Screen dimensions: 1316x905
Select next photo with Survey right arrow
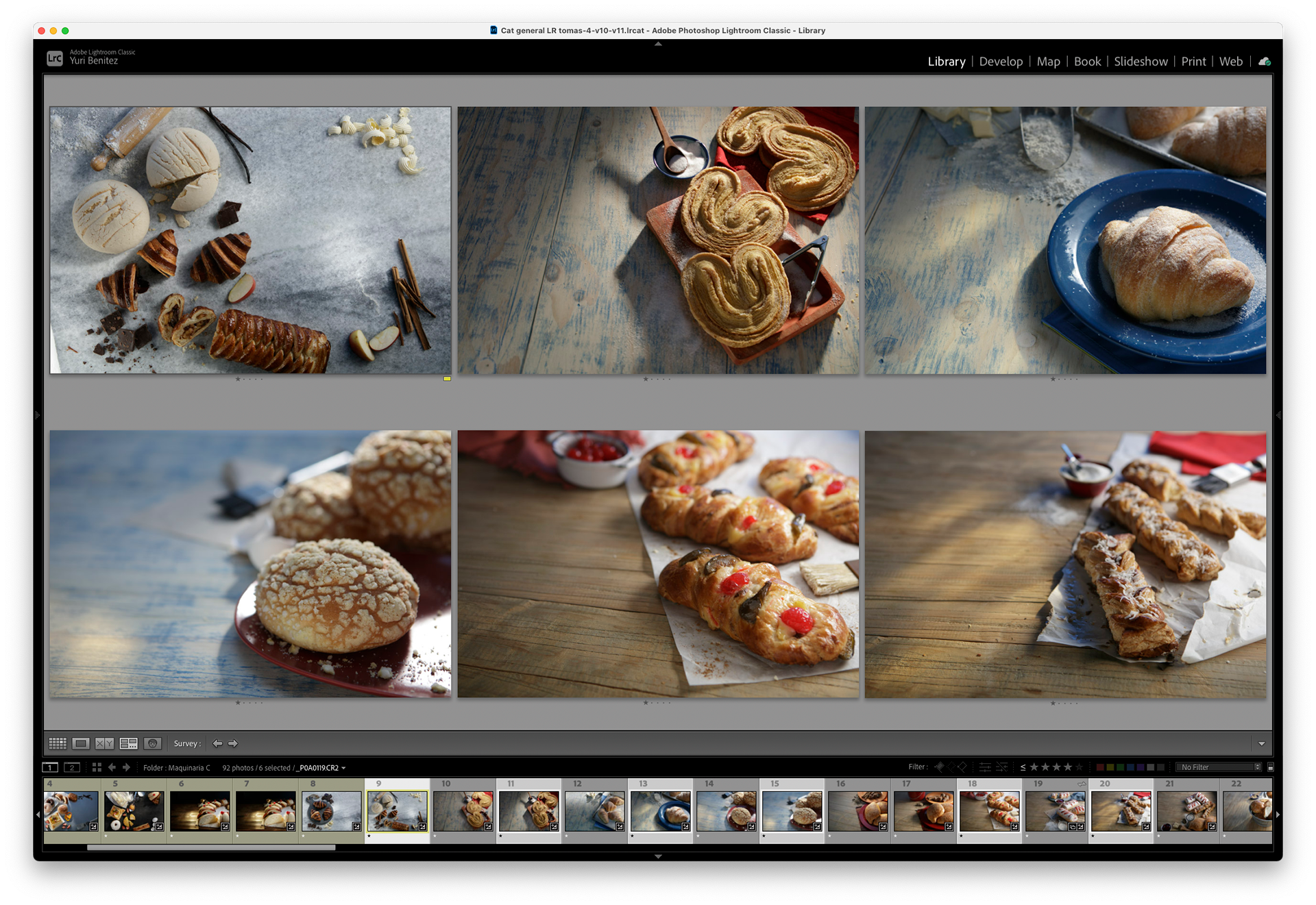233,743
